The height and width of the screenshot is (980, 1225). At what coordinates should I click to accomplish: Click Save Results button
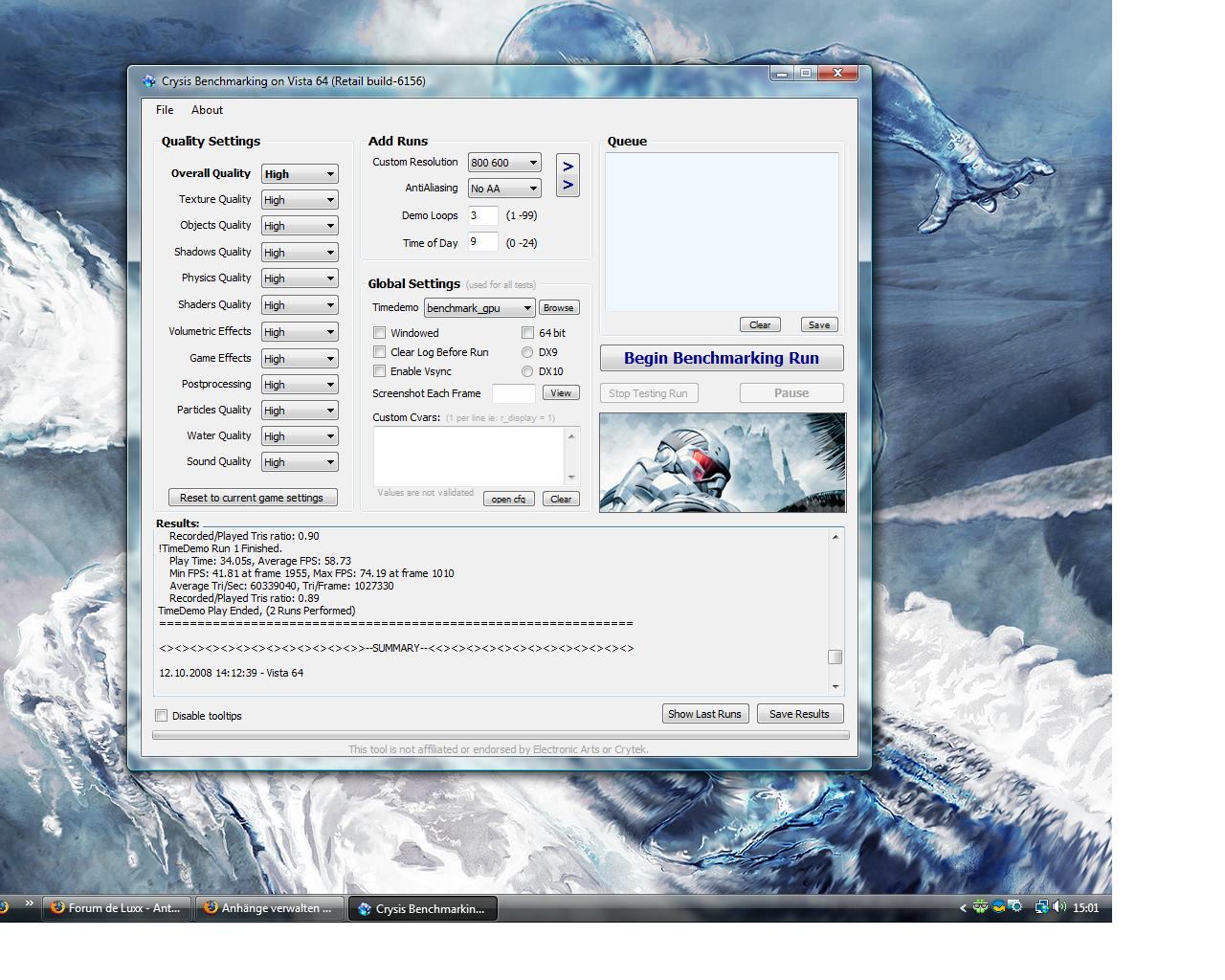click(800, 714)
